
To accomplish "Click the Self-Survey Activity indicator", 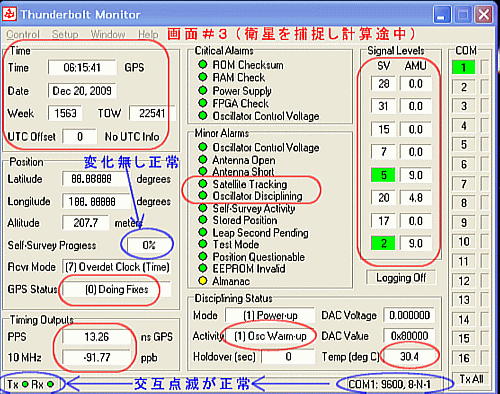I will 202,208.
